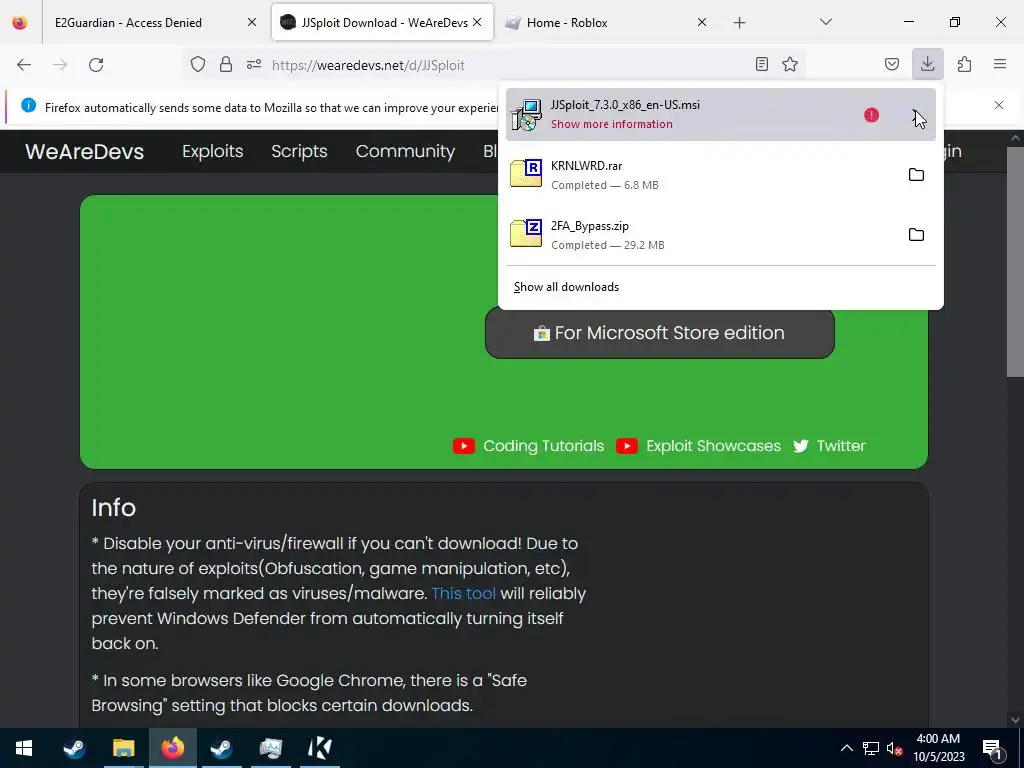1024x768 pixels.
Task: Open containing folder for 2FA_Bypass.zip
Action: (916, 234)
